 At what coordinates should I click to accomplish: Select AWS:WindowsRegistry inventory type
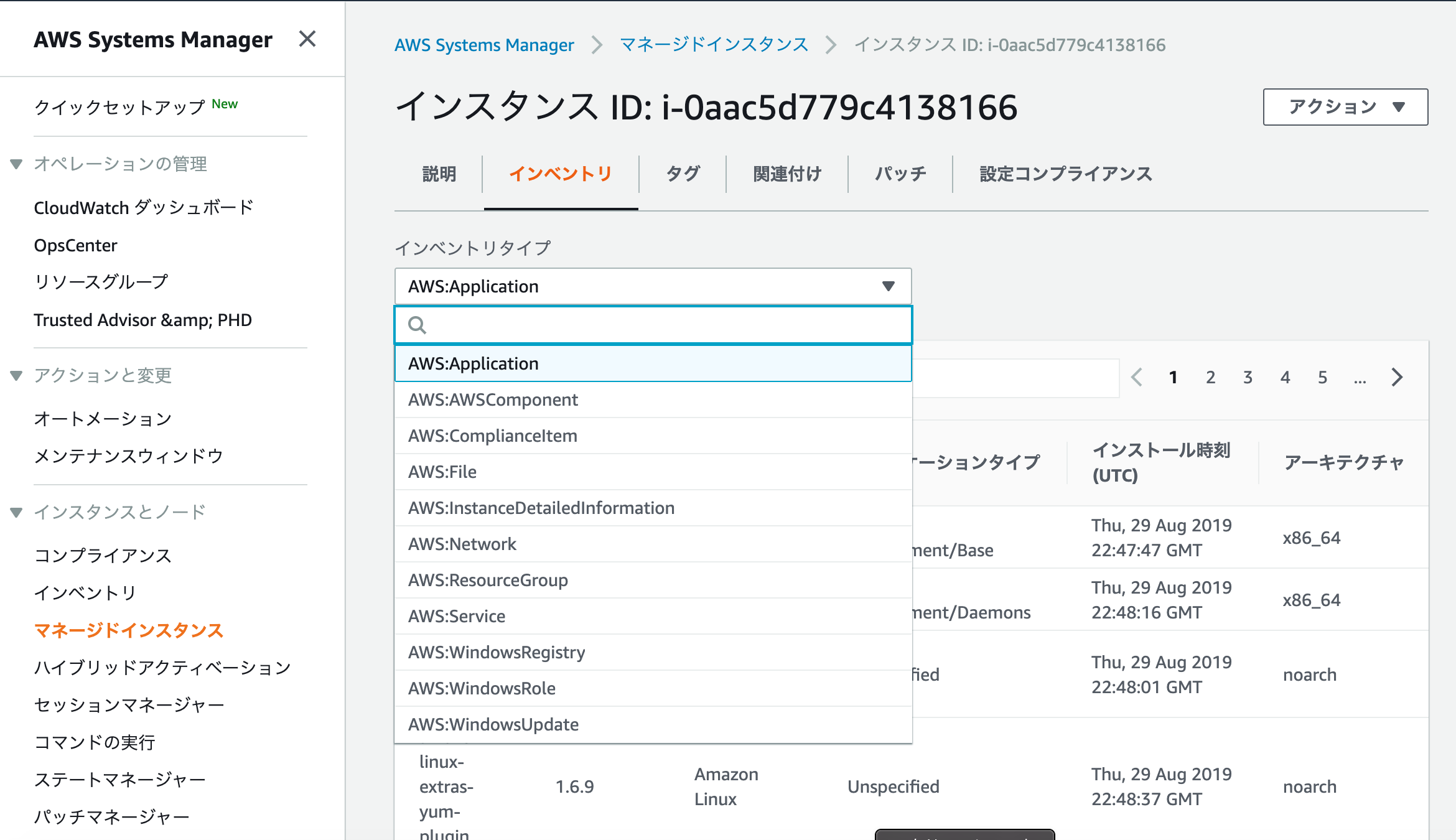(x=653, y=652)
